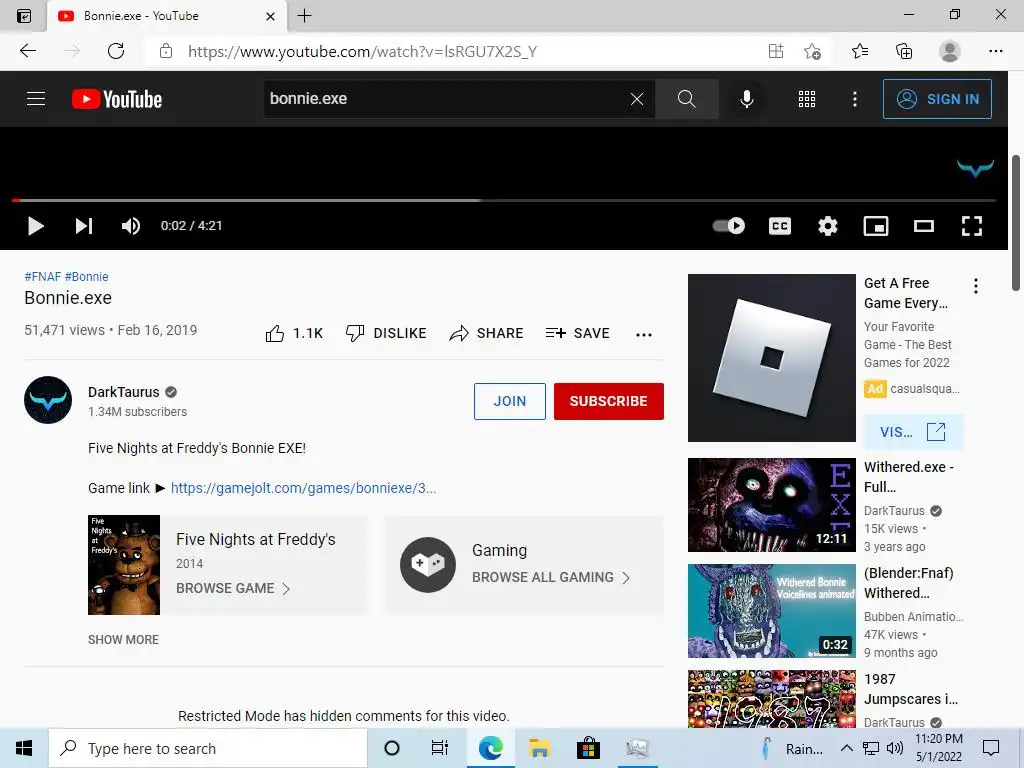This screenshot has height=768, width=1024.
Task: Start voice search with microphone
Action: 746,99
